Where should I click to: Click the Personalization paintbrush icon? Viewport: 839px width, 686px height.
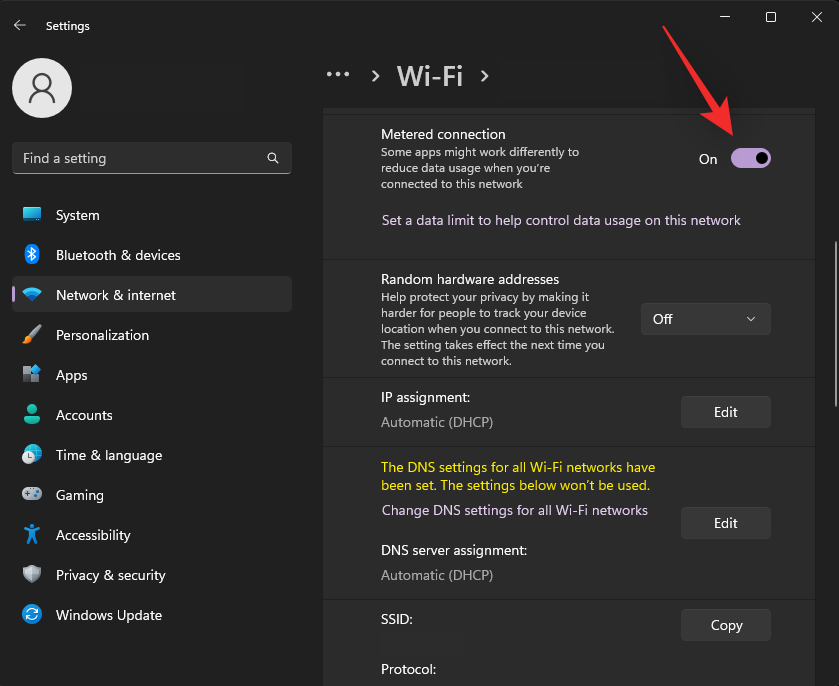pos(32,335)
